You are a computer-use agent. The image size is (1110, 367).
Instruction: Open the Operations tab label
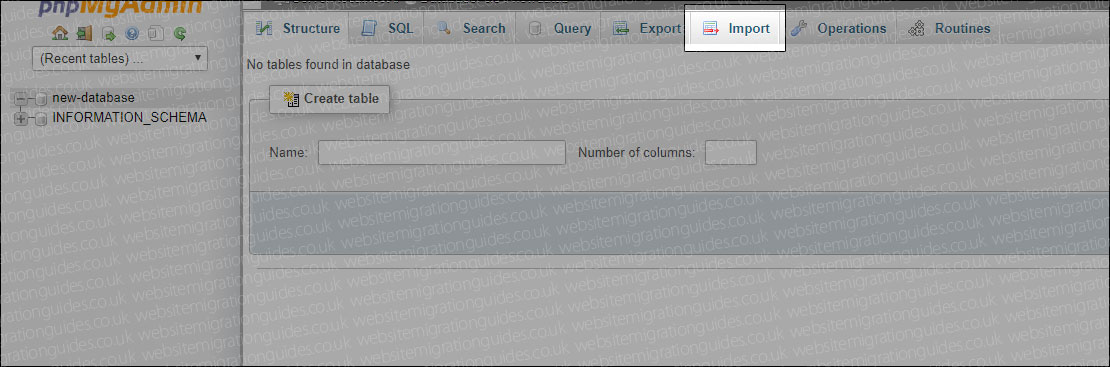pyautogui.click(x=852, y=29)
